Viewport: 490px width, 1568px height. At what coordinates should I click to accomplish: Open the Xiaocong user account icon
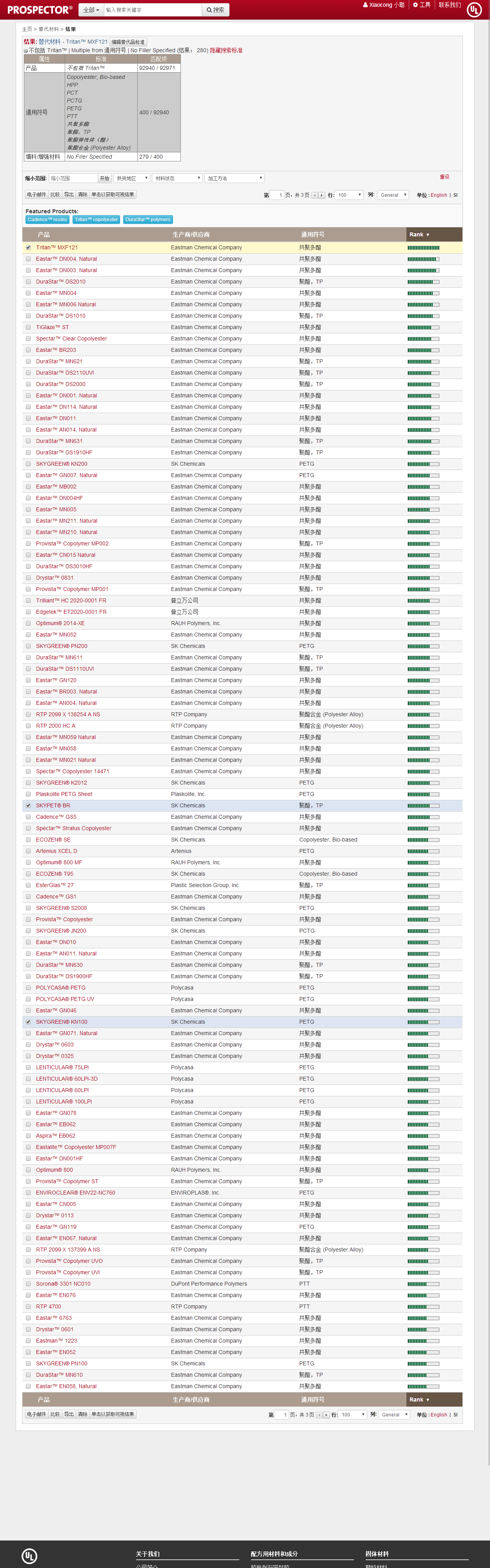pos(365,5)
